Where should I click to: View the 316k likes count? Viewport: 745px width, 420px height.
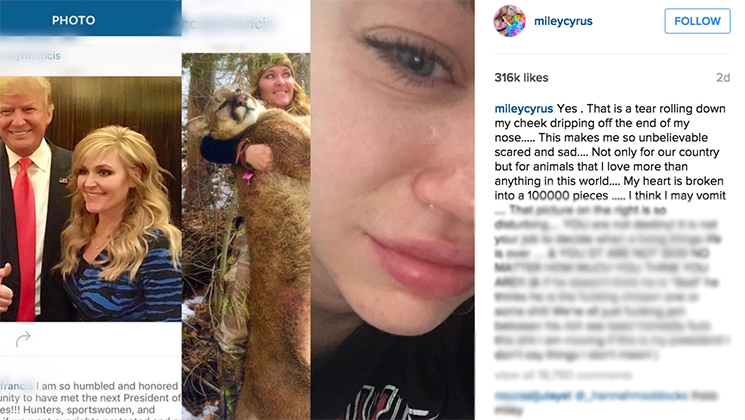tap(521, 77)
